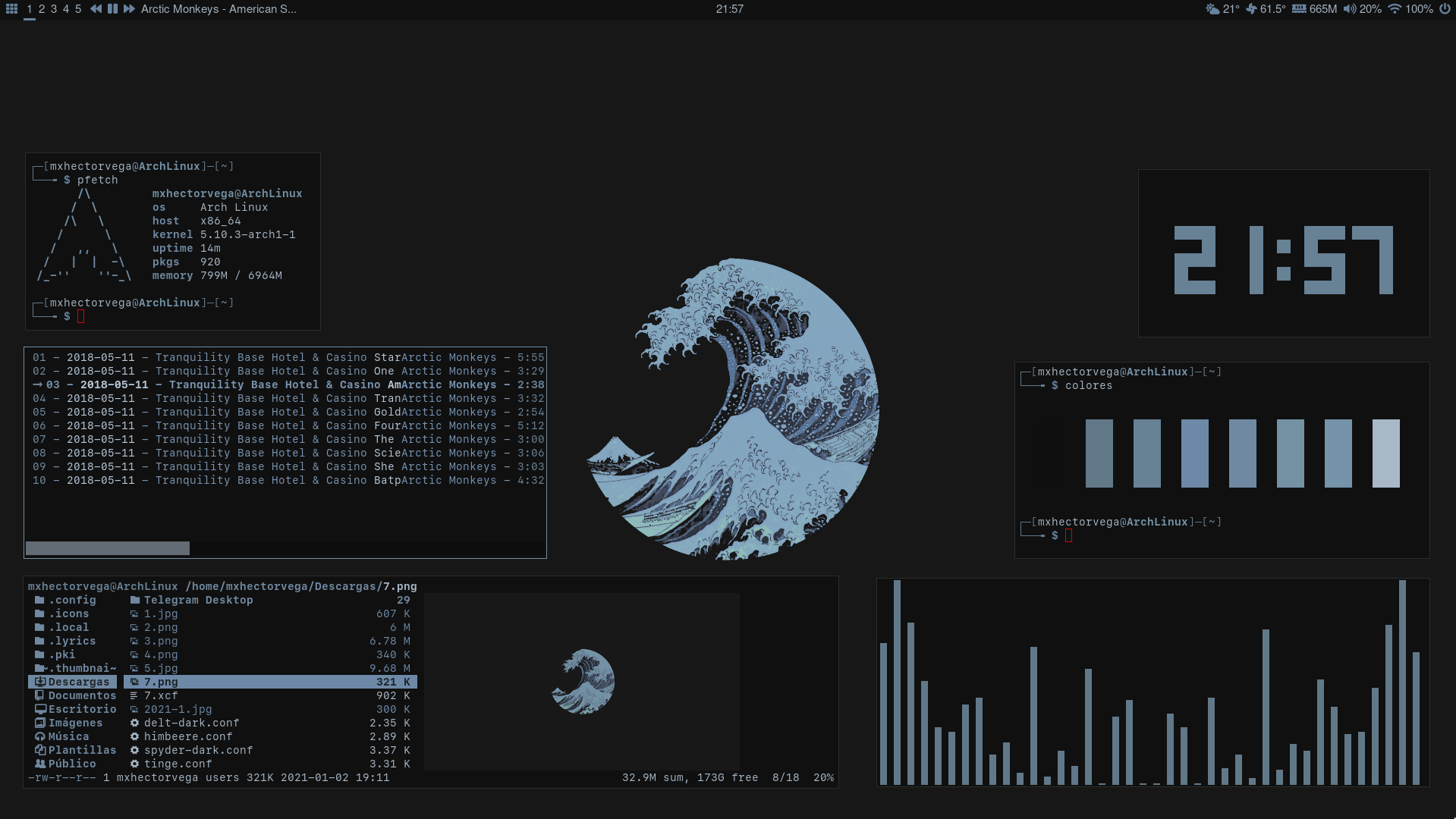1456x819 pixels.
Task: Click the volume speaker icon
Action: (x=1349, y=9)
